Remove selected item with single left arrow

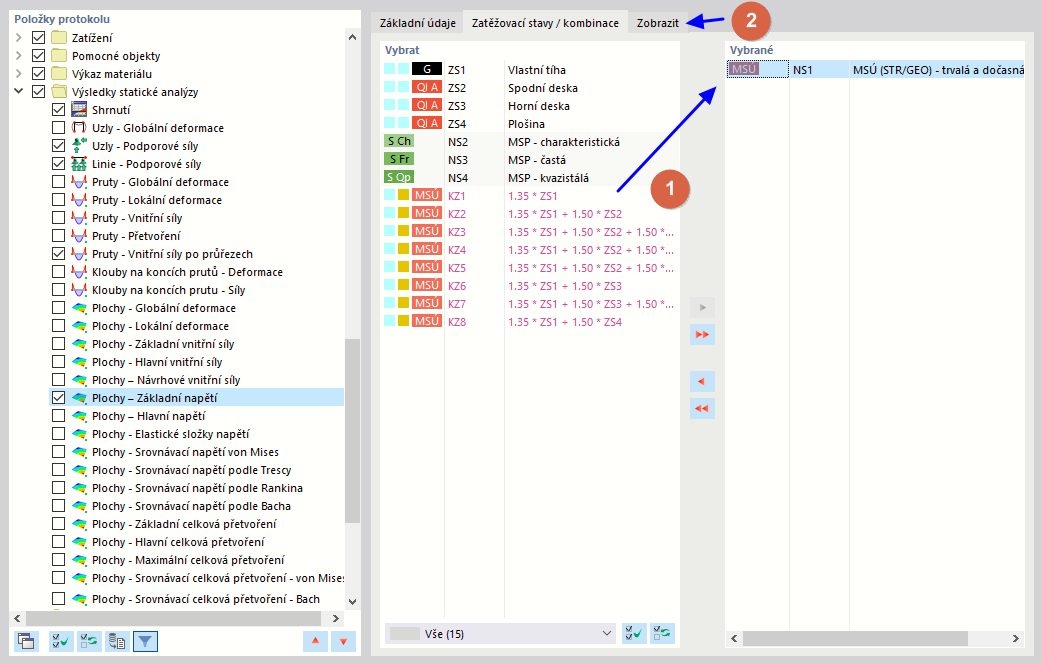pos(702,381)
